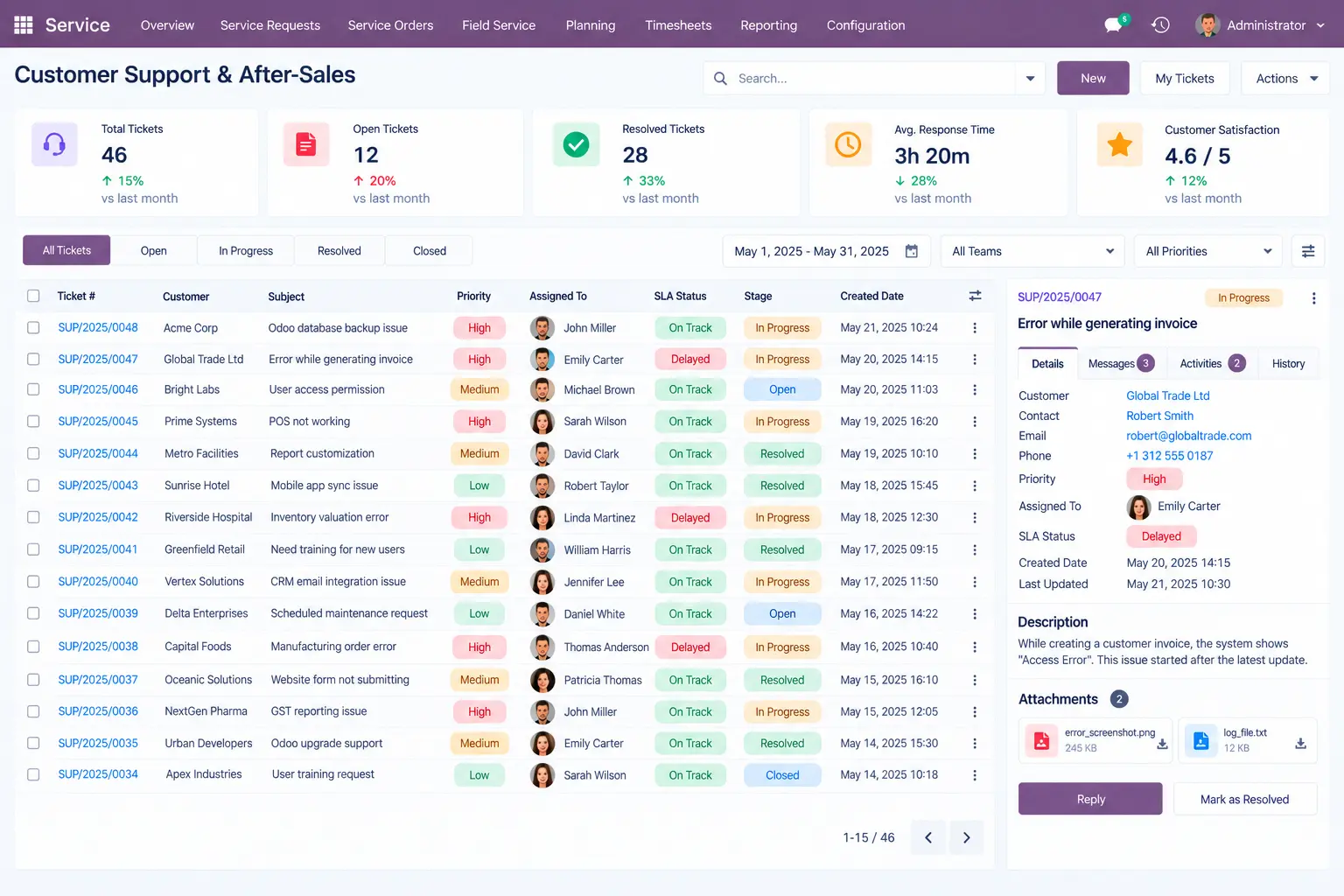This screenshot has width=1344, height=896.
Task: Click Mark as Resolved button
Action: (x=1244, y=799)
